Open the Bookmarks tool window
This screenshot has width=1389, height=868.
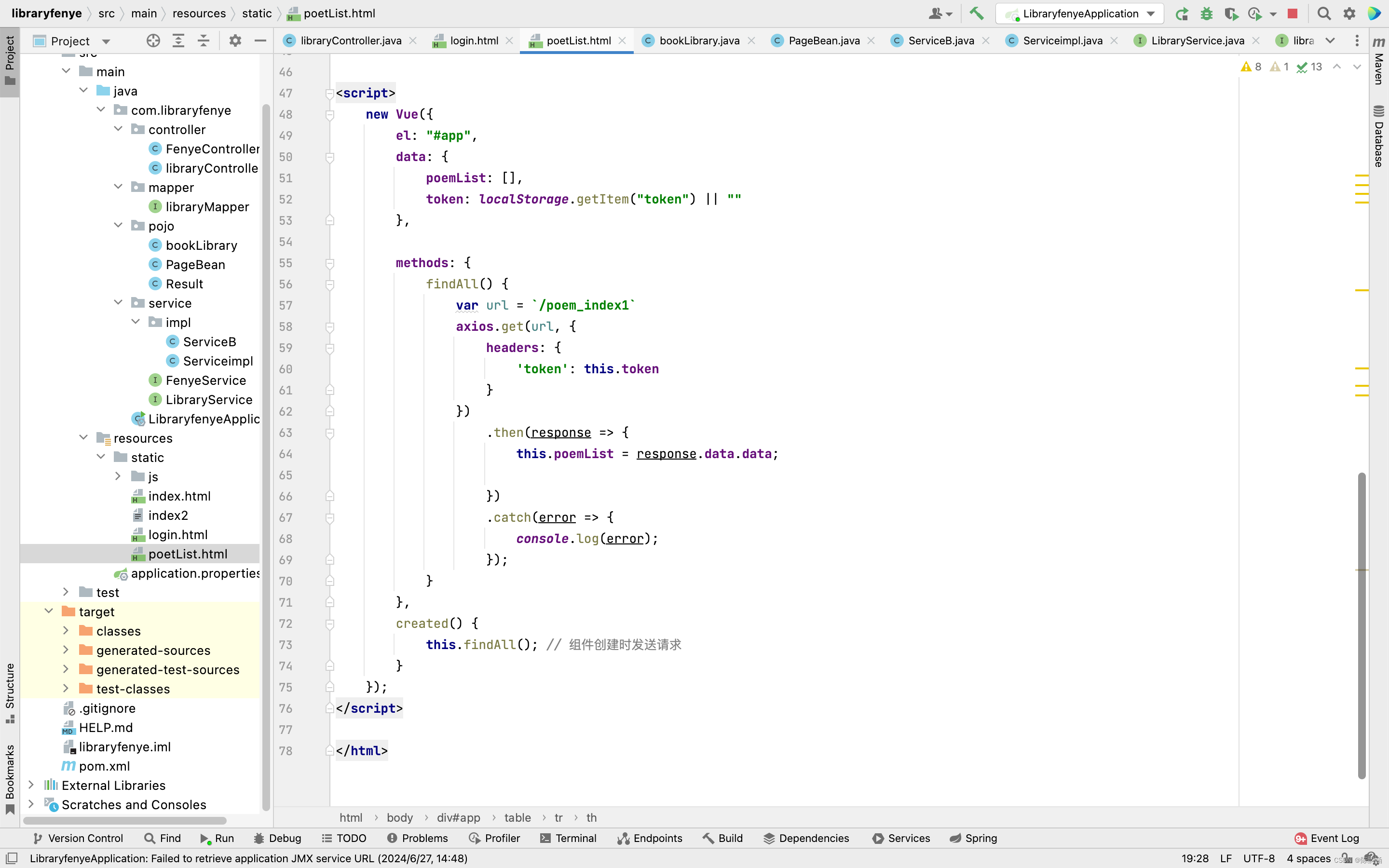(10, 779)
